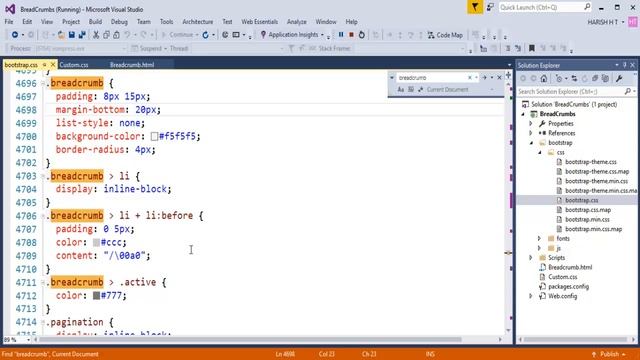Select bootstrap.min.css in Solution Explorer
The image size is (640, 360).
[x=587, y=220]
